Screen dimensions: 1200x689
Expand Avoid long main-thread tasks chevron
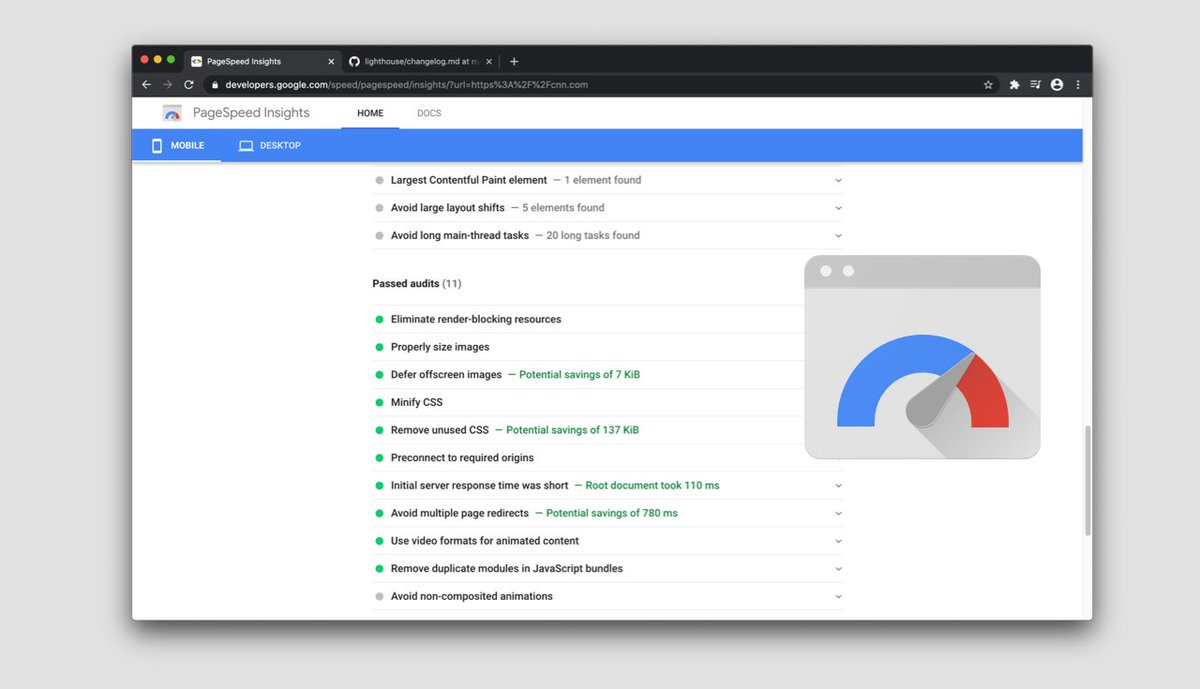[838, 236]
